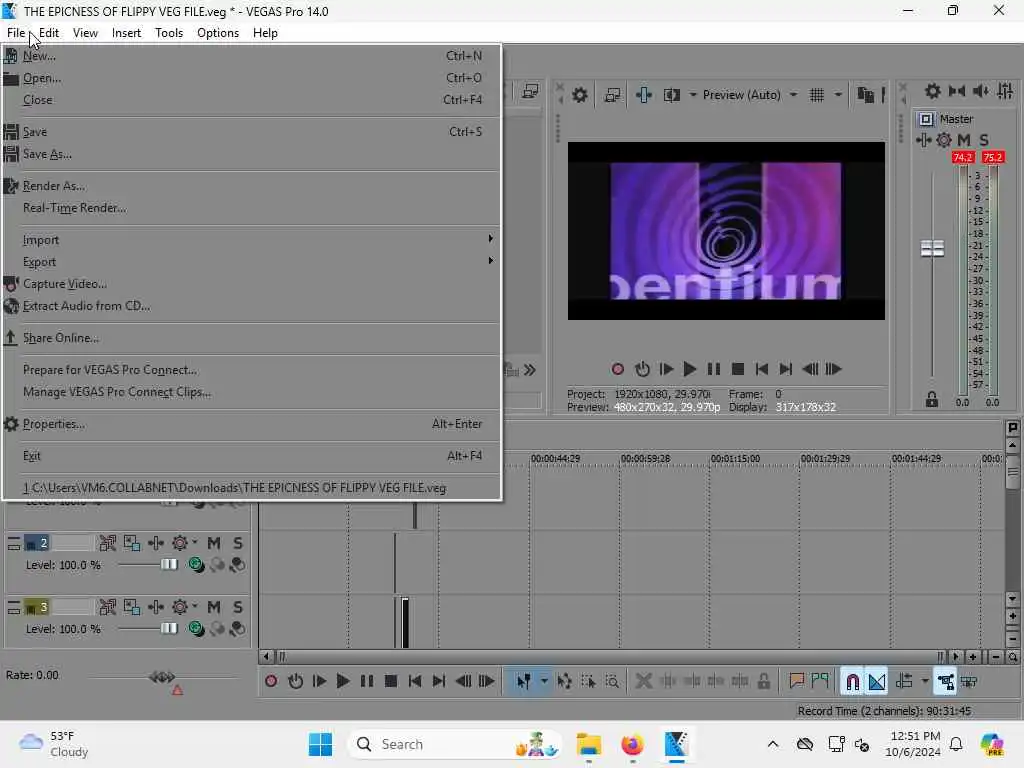Toggle automatic crossfades icon in the toolbar

[x=877, y=682]
